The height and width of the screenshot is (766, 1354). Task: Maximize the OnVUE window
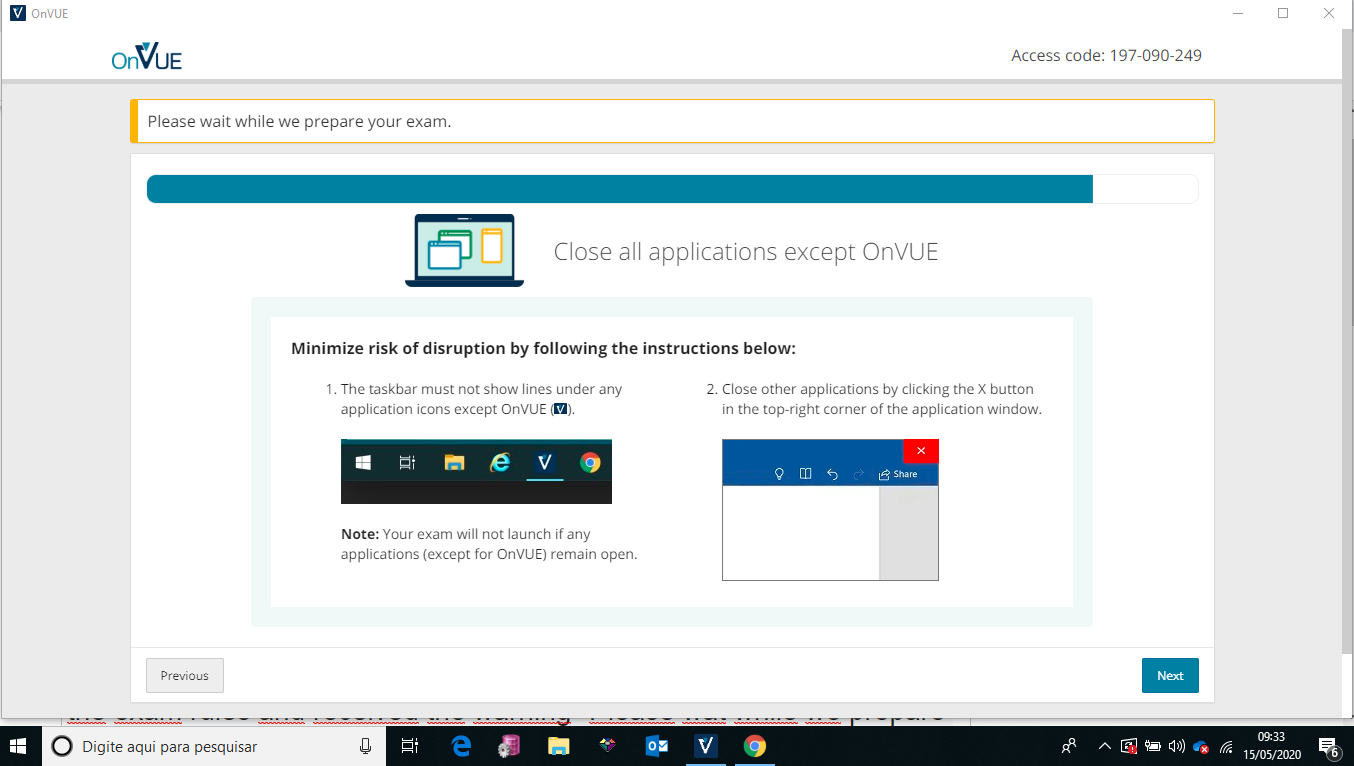1283,13
